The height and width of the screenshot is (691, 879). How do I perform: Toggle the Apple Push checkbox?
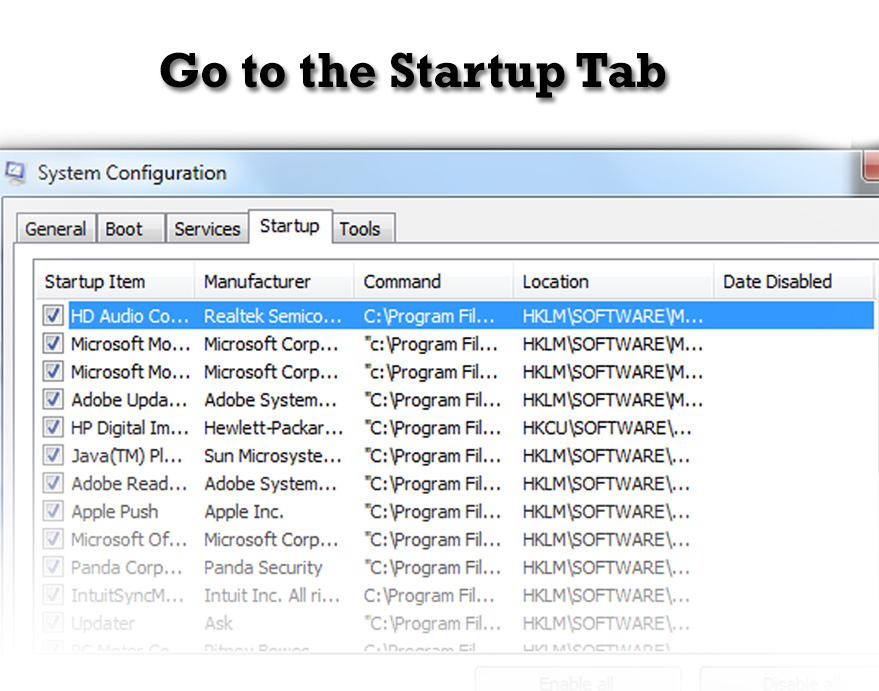(x=52, y=511)
